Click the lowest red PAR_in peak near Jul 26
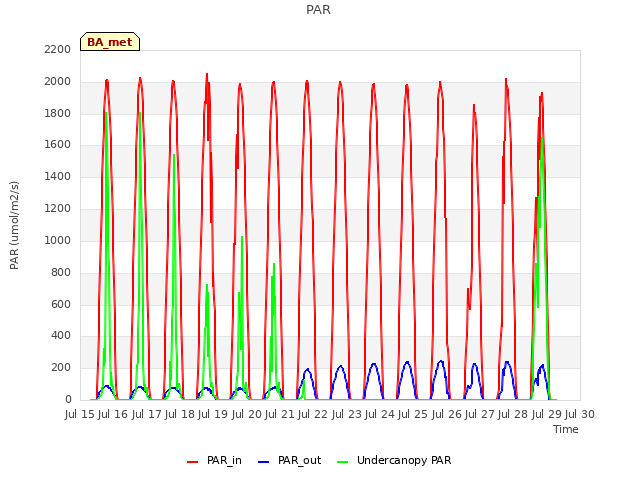The image size is (640, 480). point(474,105)
